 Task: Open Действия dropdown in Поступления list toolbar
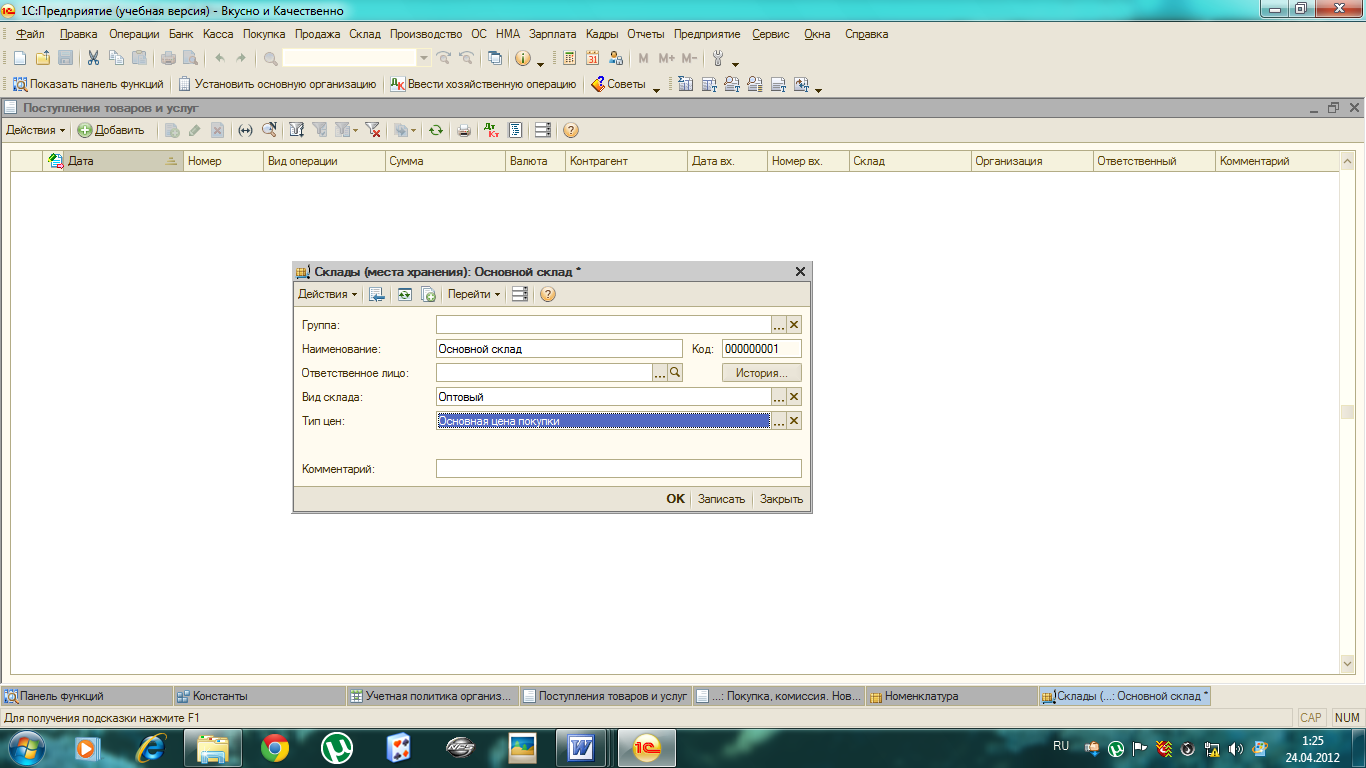pyautogui.click(x=35, y=130)
